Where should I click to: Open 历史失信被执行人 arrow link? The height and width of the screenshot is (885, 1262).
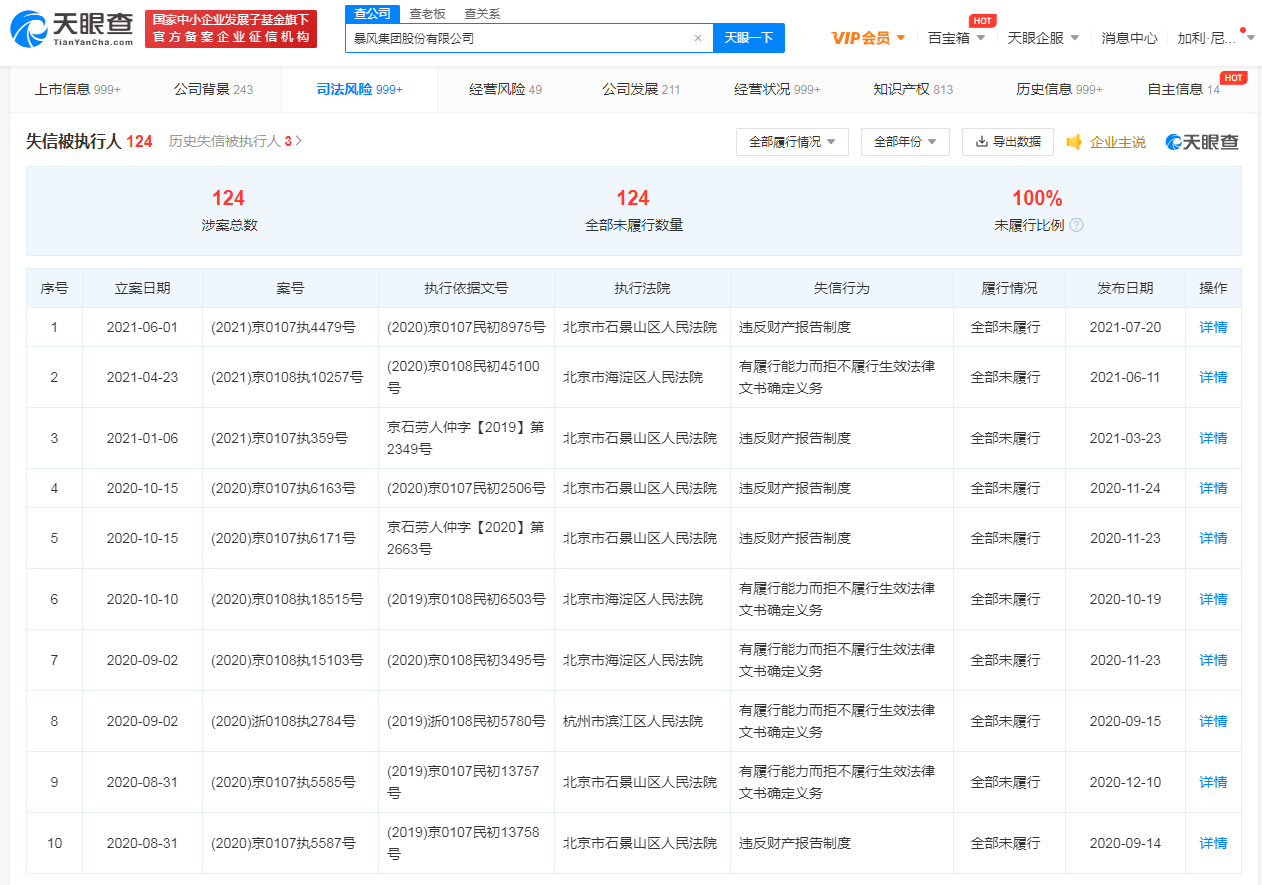(x=298, y=142)
